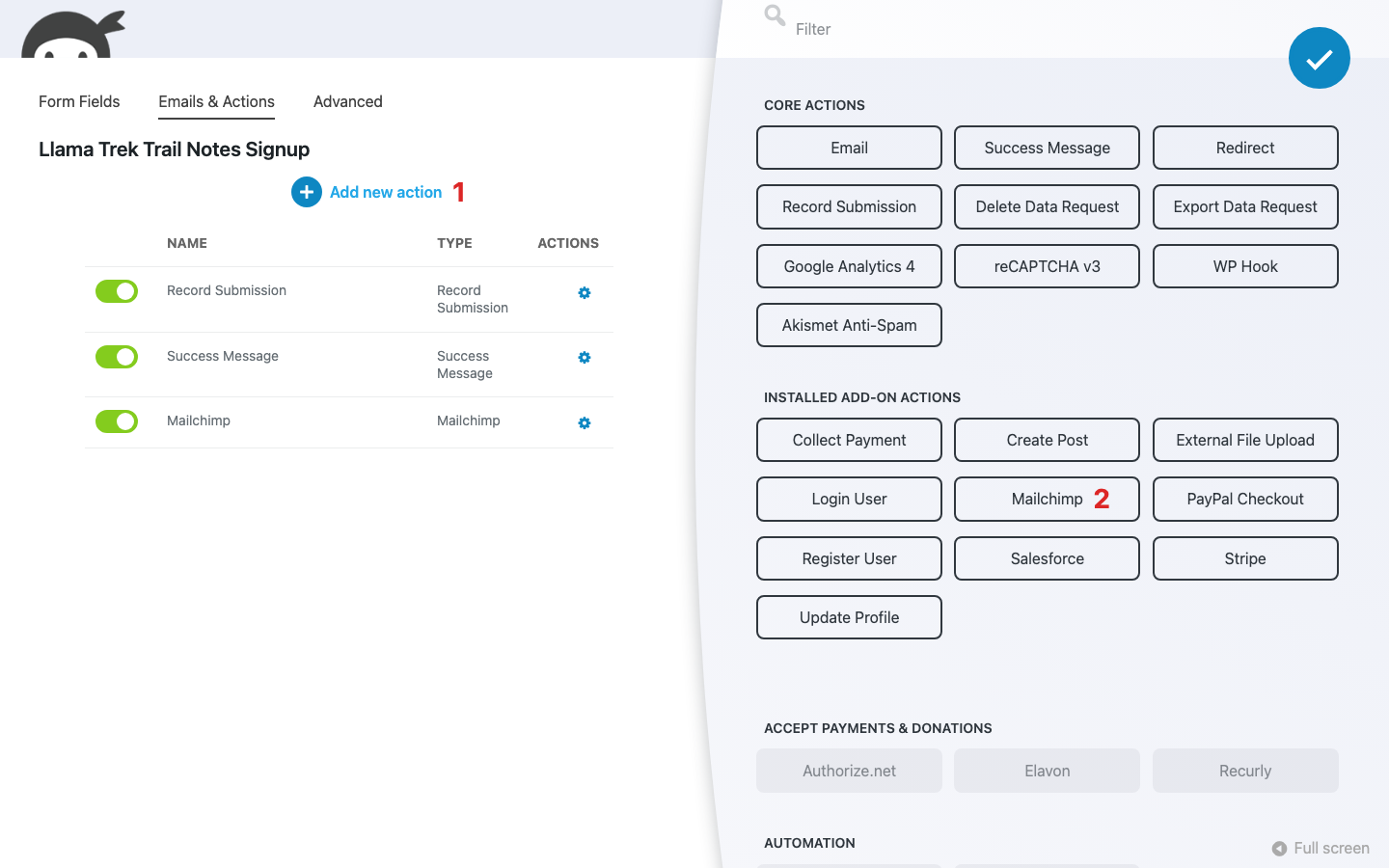
Task: Add the WP Hook action
Action: pyautogui.click(x=1245, y=266)
